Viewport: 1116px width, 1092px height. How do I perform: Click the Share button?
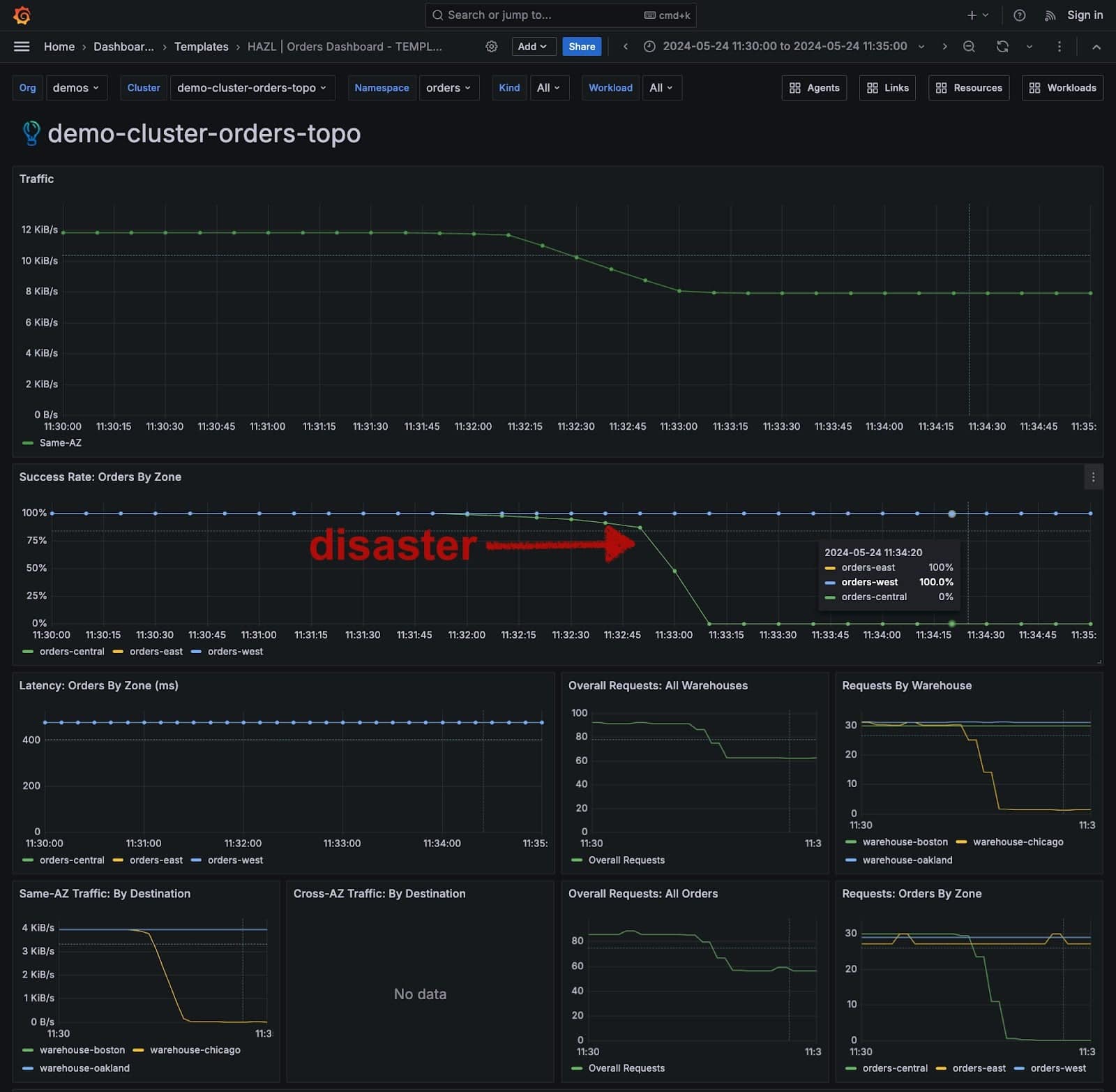[x=582, y=46]
